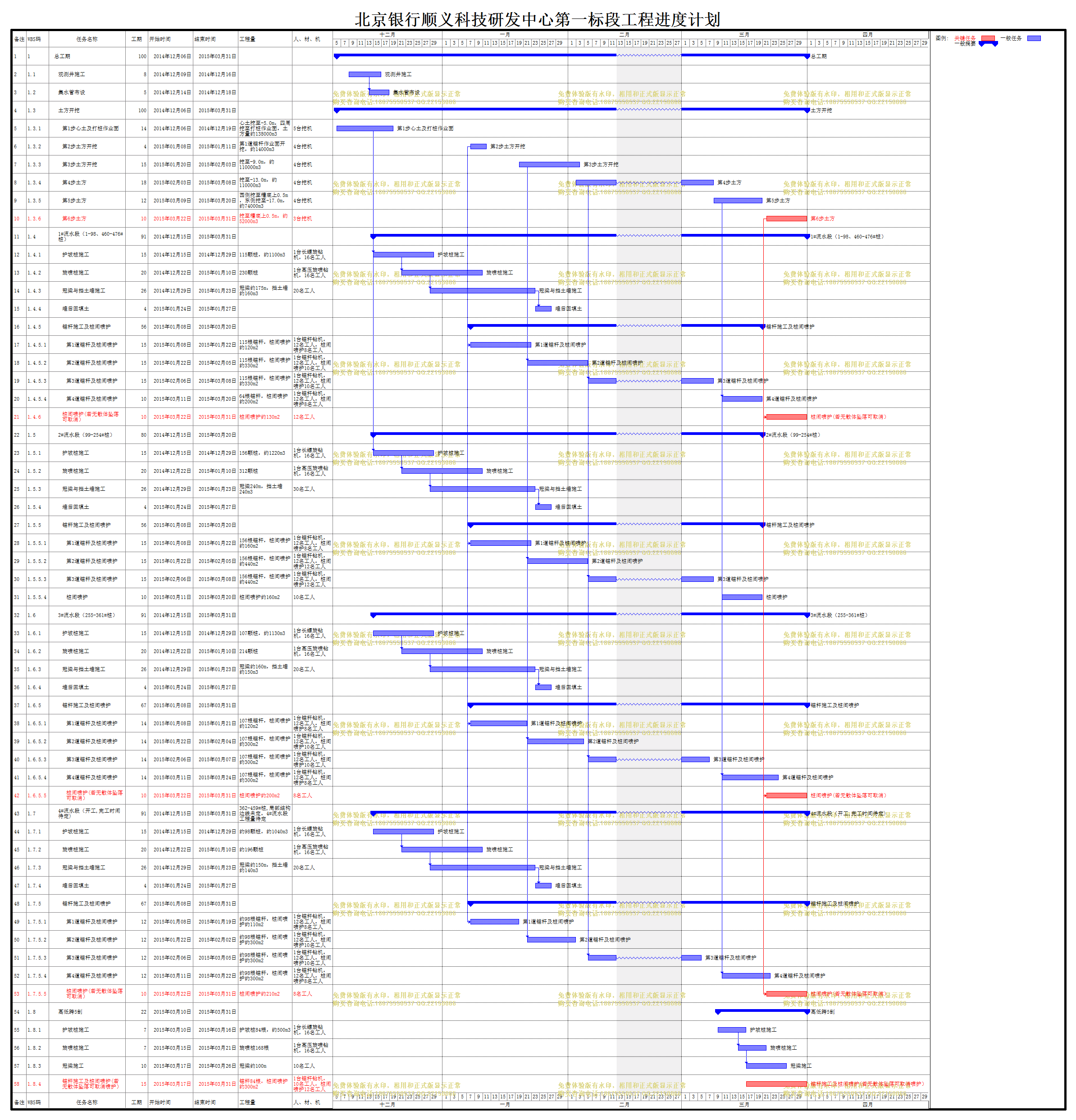
Task: Click WBS code 1.4 for 1#流水段
Action: pos(31,237)
